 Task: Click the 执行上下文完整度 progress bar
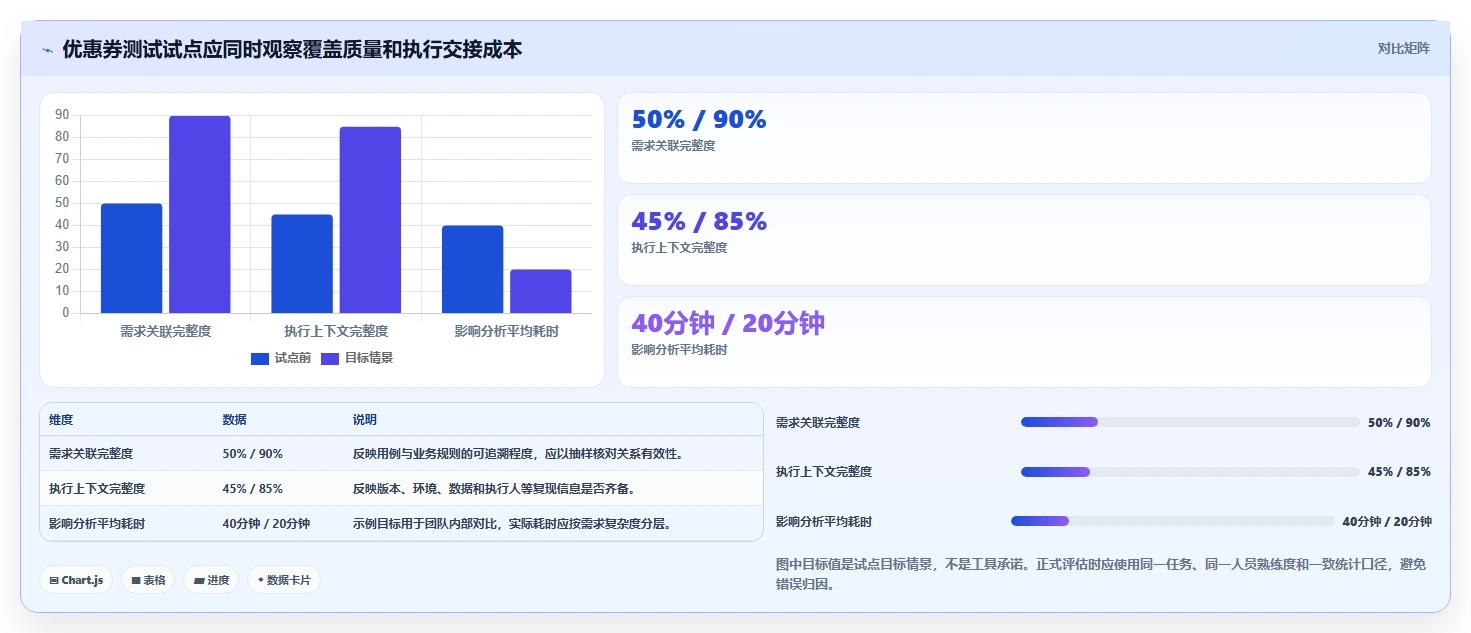click(x=1190, y=471)
